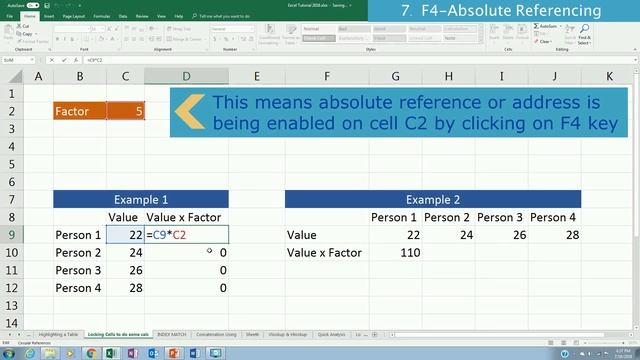Click the Percent Style icon
The image size is (640, 360).
tap(226, 39)
